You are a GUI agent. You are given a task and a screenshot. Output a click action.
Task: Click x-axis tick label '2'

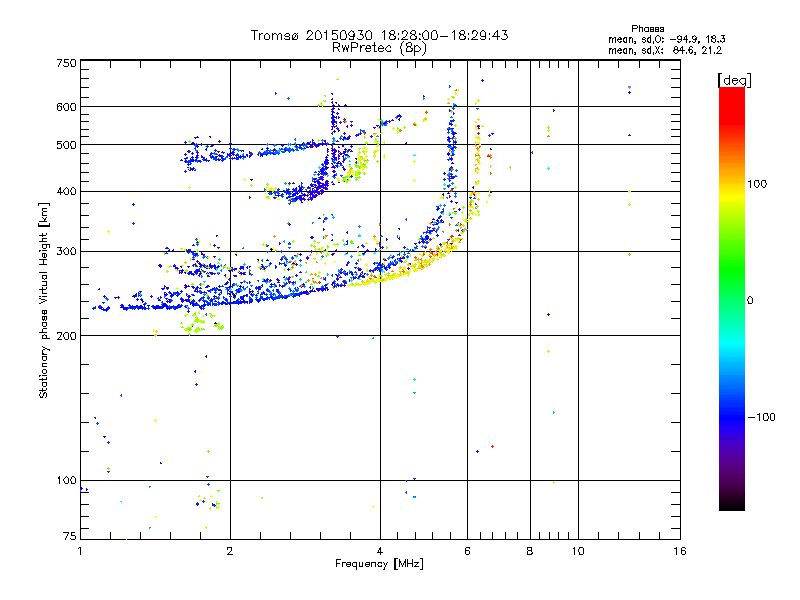[x=230, y=551]
